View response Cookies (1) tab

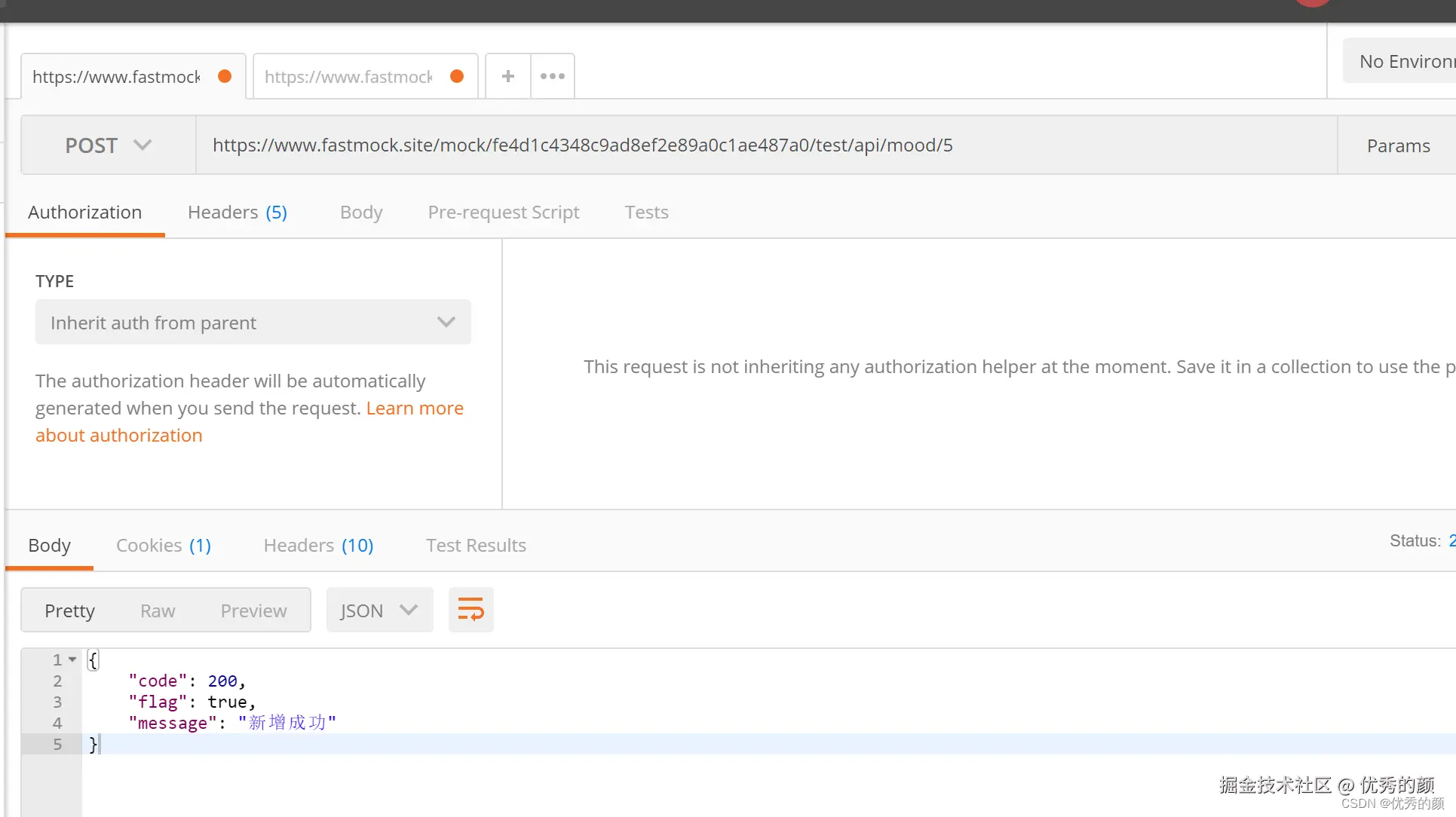click(x=164, y=545)
